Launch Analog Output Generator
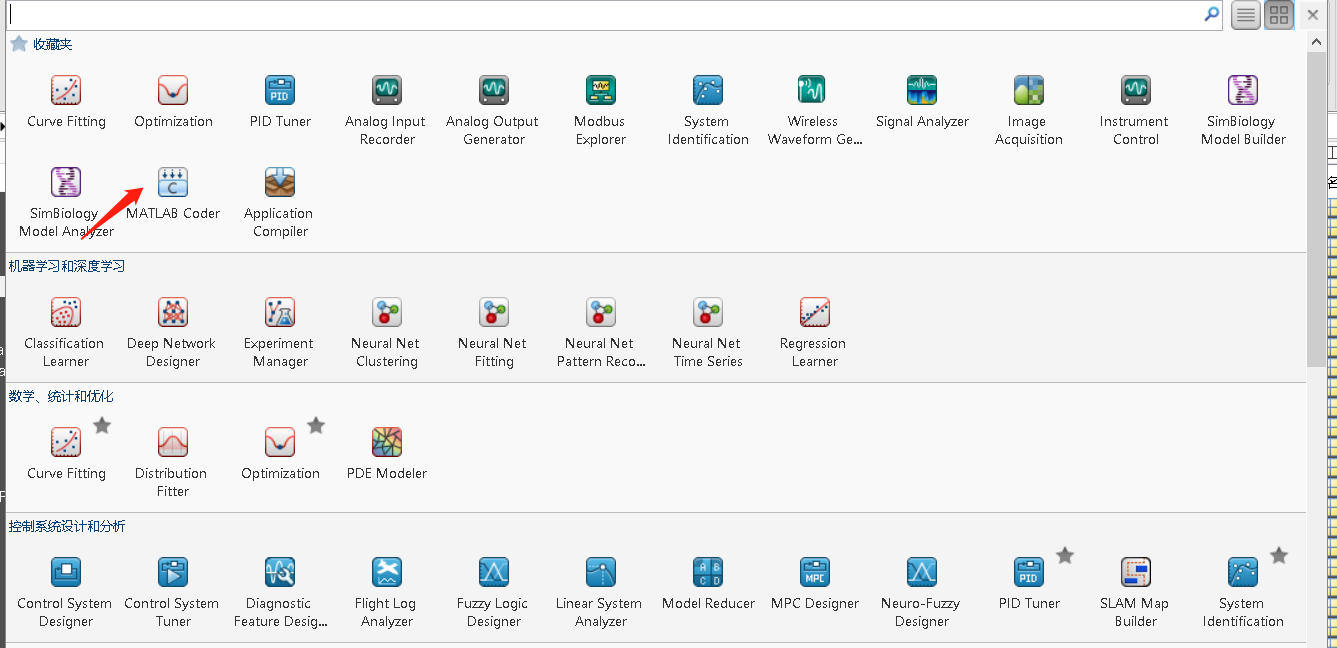This screenshot has height=648, width=1337. (x=493, y=110)
